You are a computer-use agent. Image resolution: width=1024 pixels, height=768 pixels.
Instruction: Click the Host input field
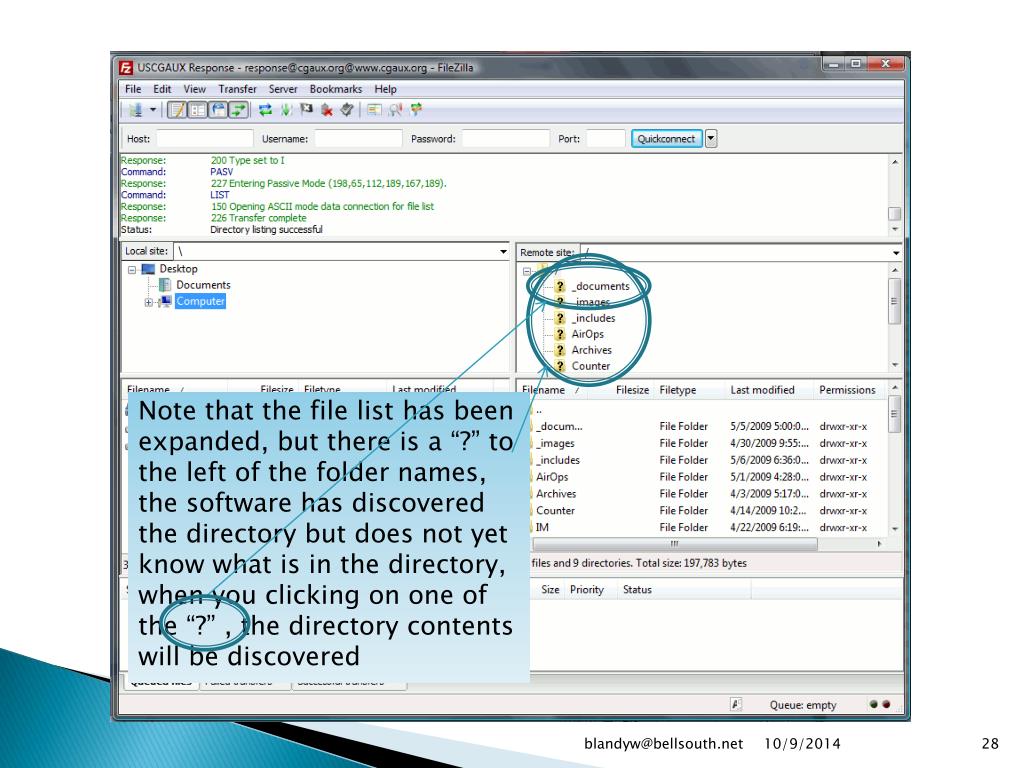204,138
